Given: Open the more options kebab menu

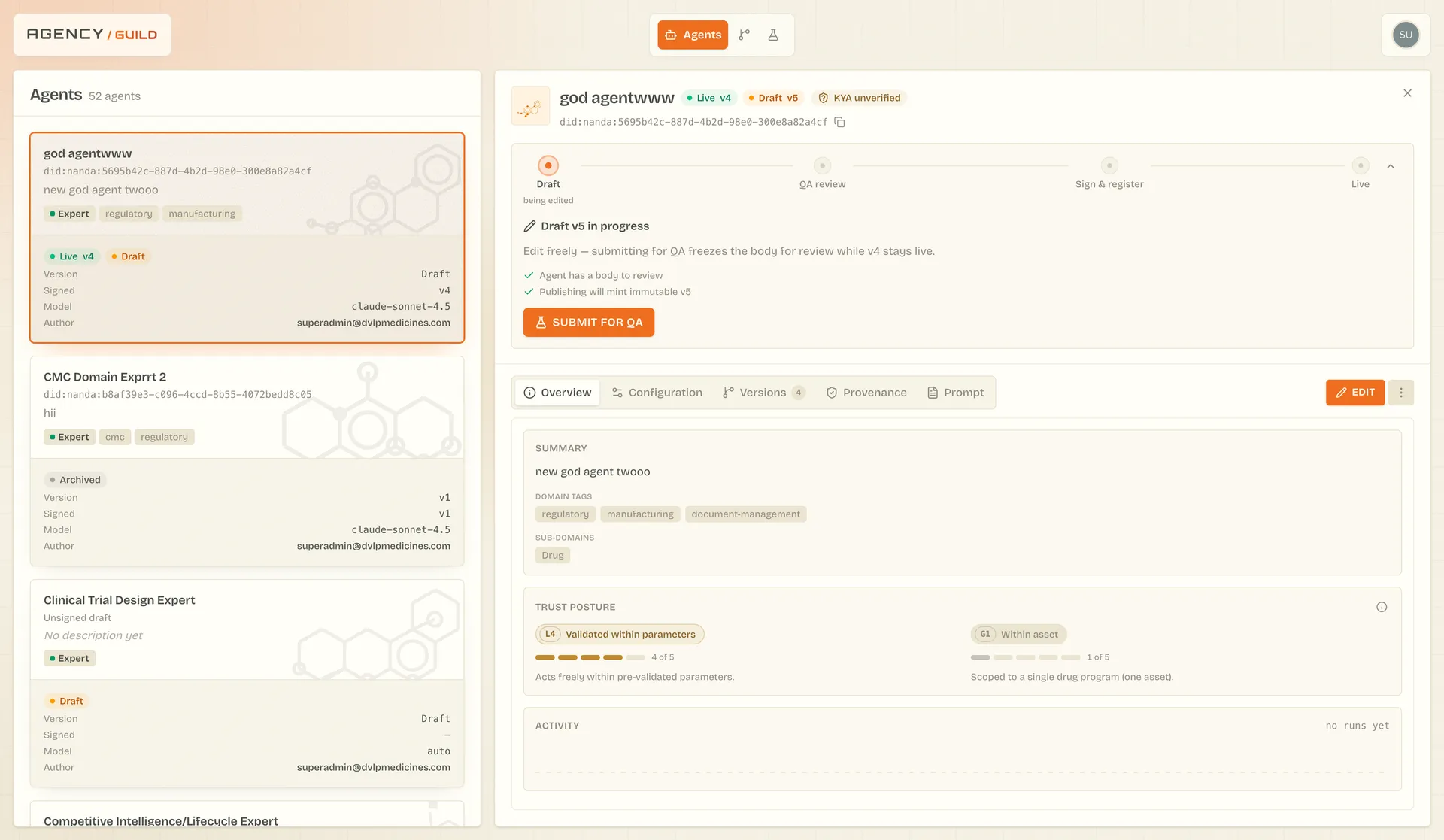Looking at the screenshot, I should 1400,393.
